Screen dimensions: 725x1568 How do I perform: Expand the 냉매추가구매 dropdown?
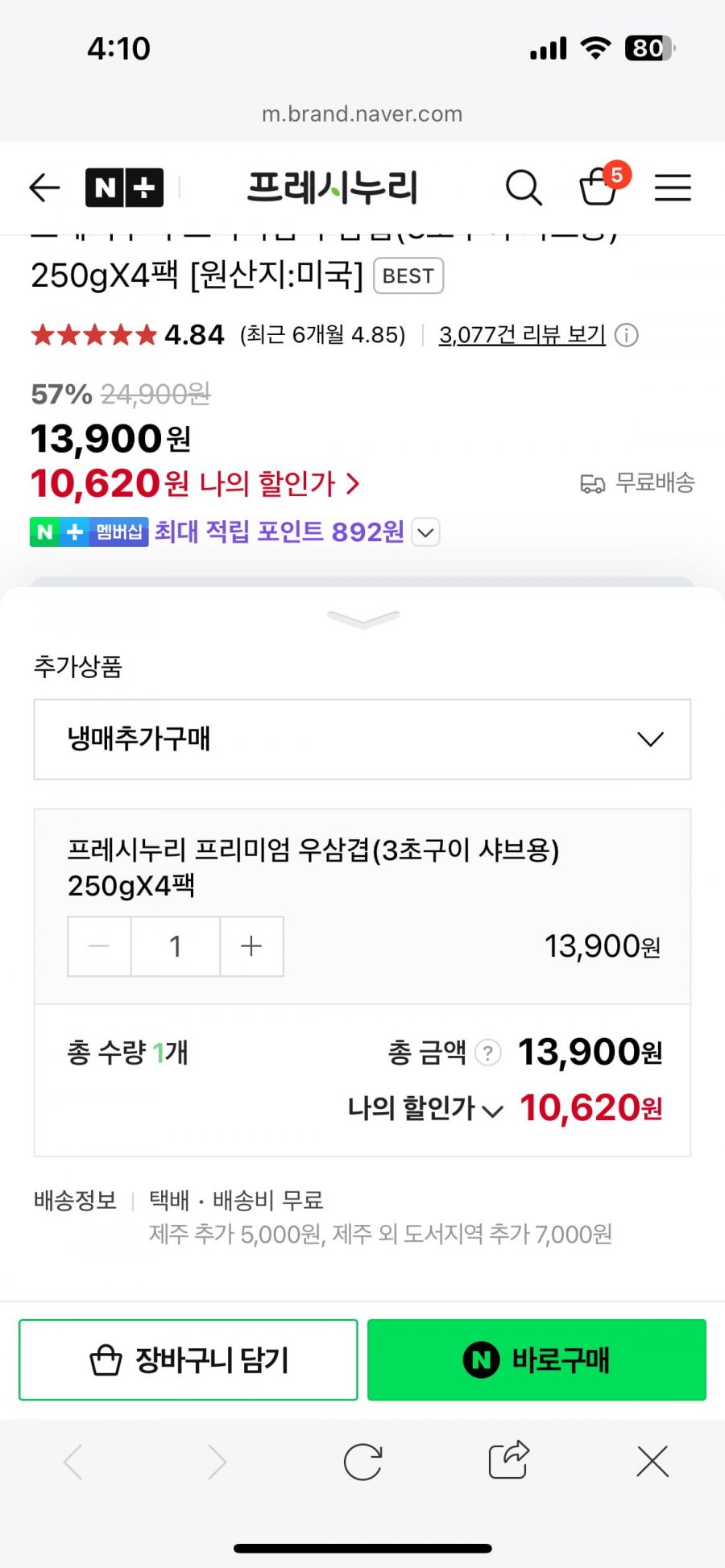(x=362, y=739)
